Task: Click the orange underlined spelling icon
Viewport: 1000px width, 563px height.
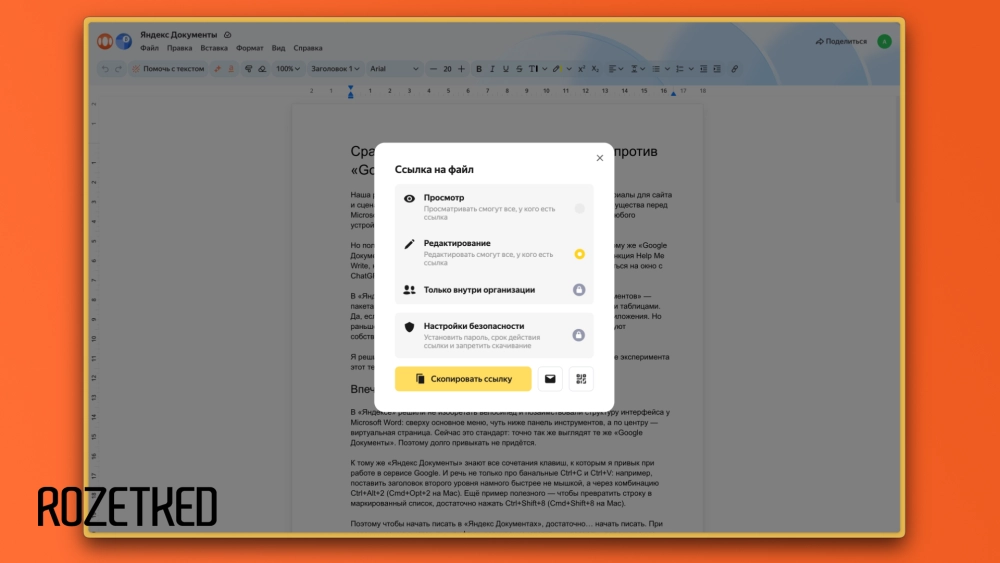Action: tap(231, 69)
